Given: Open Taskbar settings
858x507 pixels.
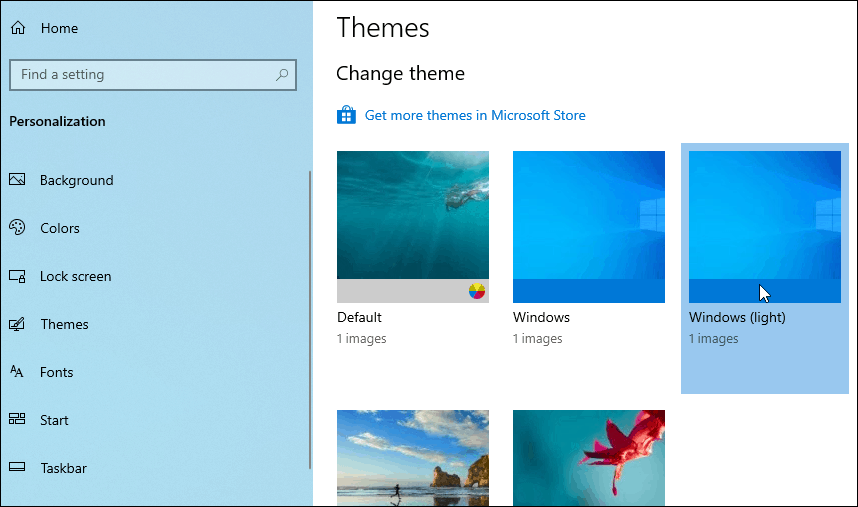Looking at the screenshot, I should 63,468.
